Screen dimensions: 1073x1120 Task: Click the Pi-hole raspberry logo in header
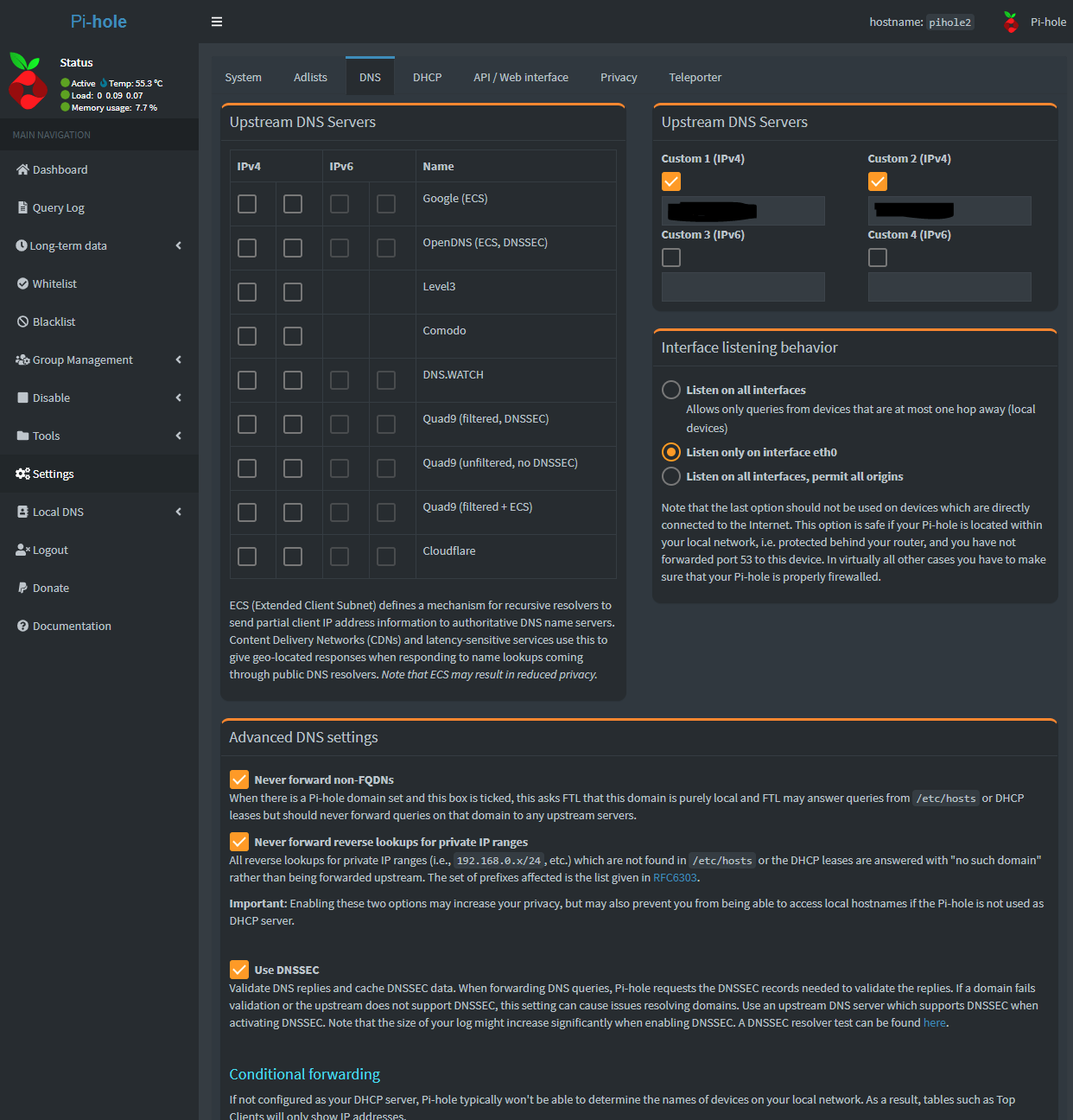[x=1011, y=22]
